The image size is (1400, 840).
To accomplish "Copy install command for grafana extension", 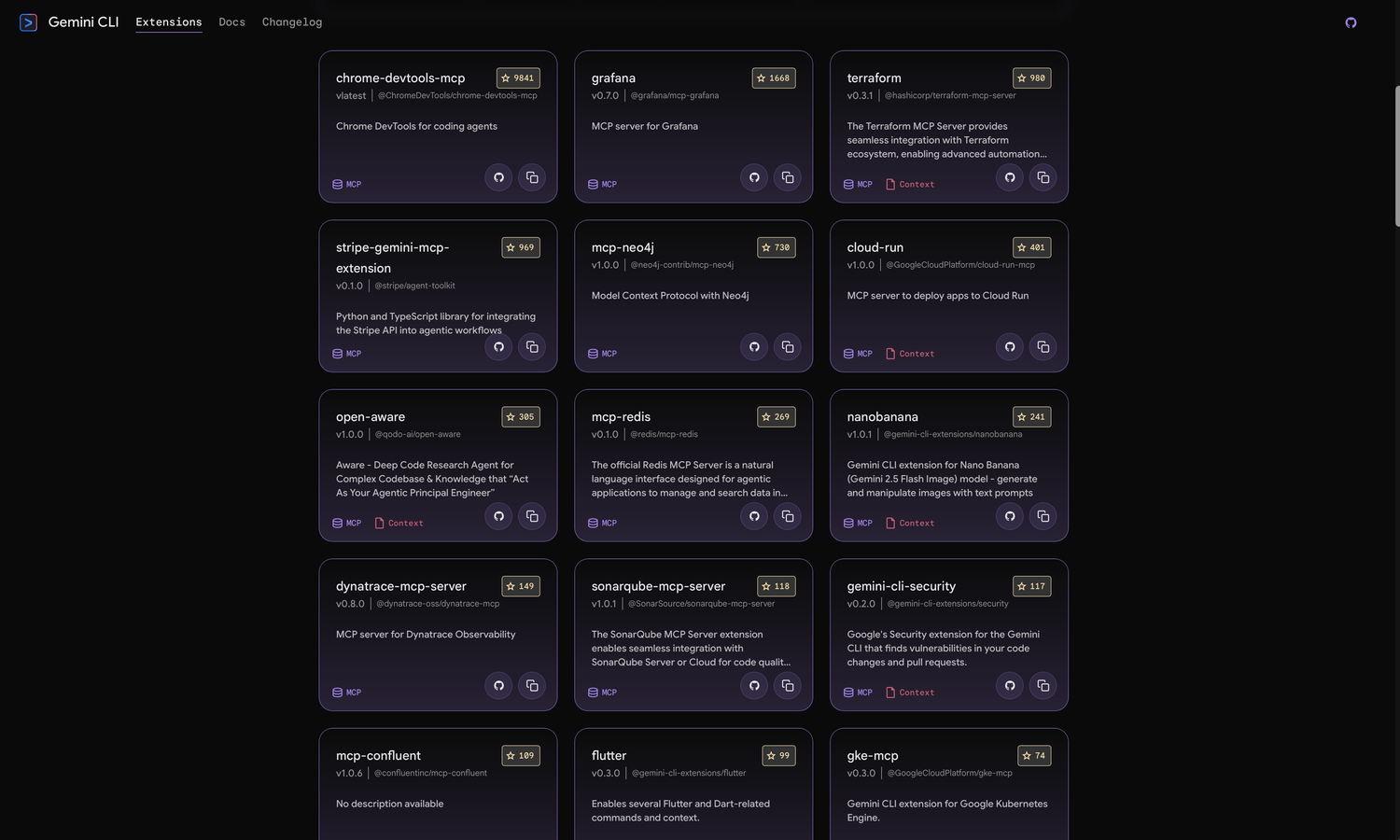I will tap(788, 177).
